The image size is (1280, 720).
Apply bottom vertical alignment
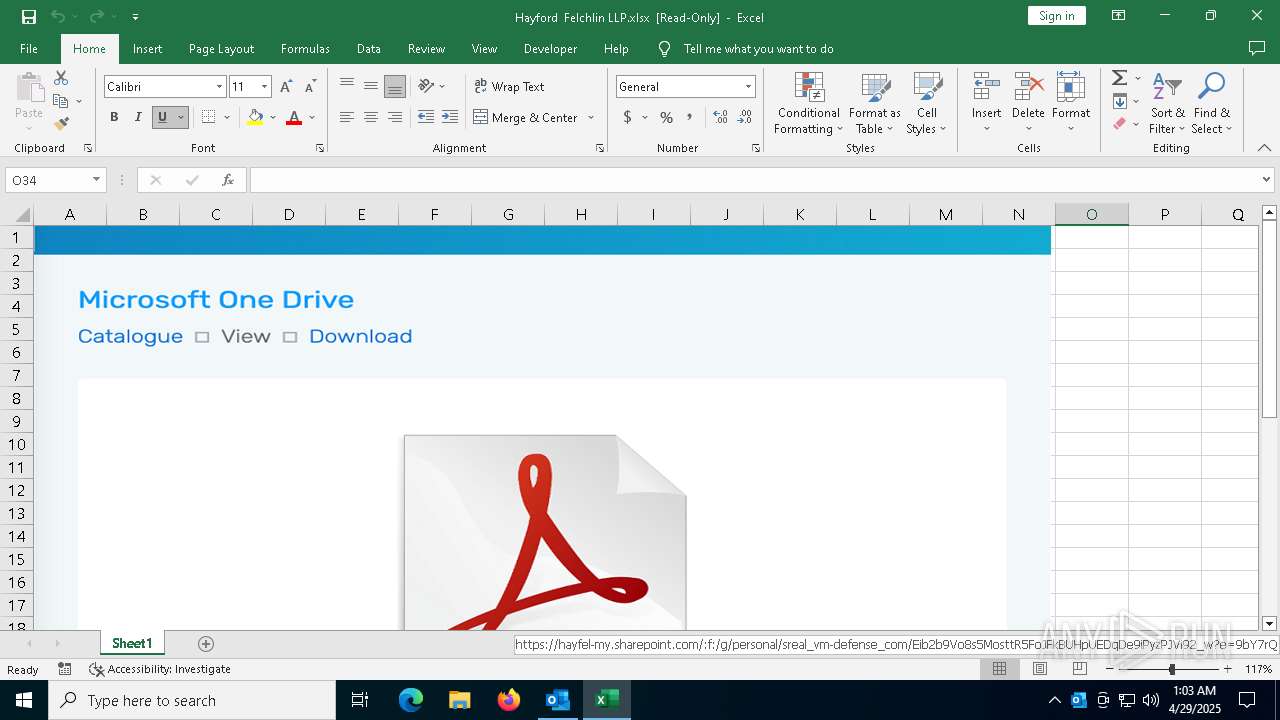395,86
